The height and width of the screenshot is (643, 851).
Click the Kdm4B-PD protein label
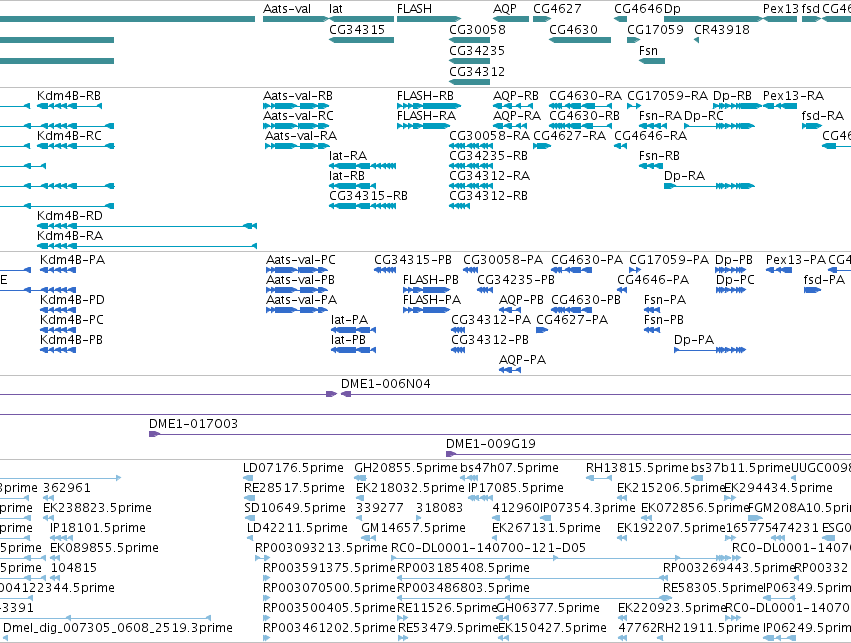click(72, 300)
